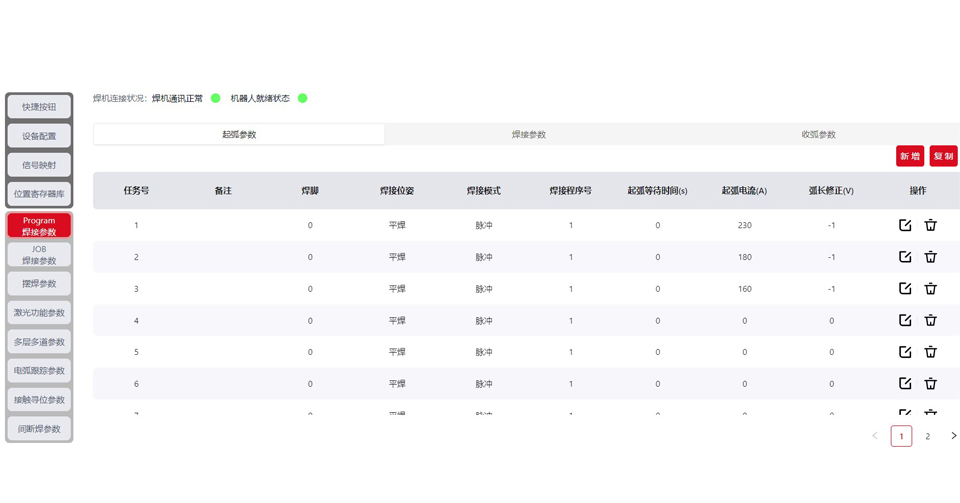This screenshot has height=503, width=960.
Task: Select the 起弧参数 tab
Action: [x=239, y=134]
